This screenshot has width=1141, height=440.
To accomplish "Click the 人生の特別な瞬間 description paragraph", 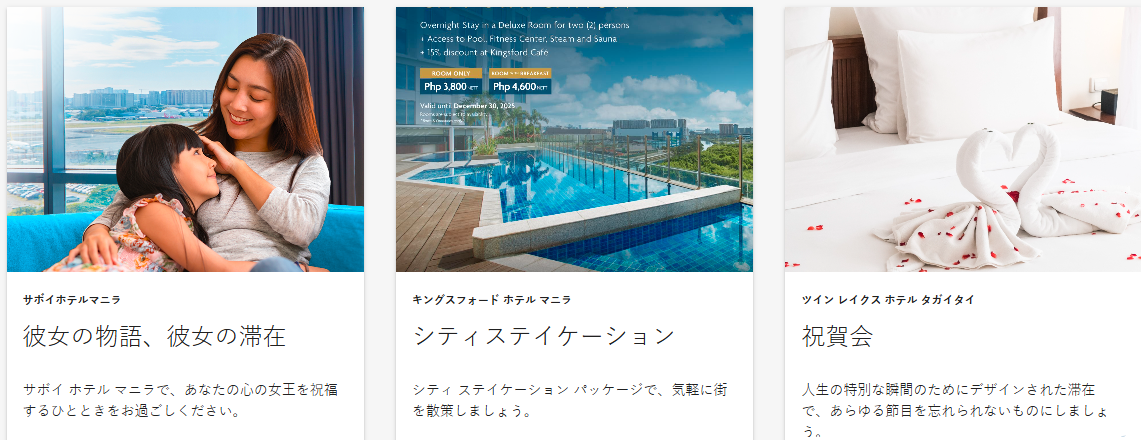I will tap(955, 410).
